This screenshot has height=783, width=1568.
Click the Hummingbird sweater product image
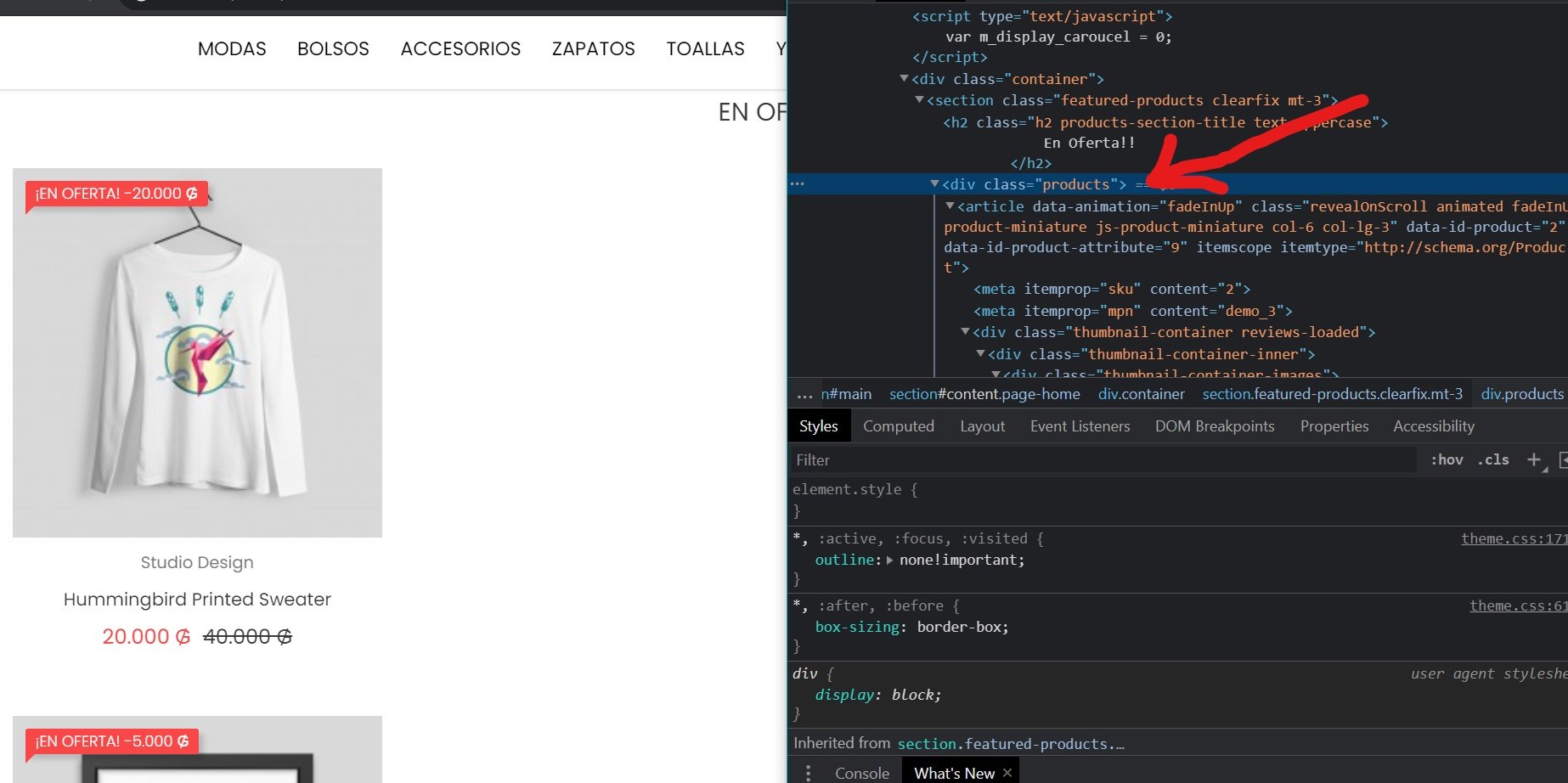(x=197, y=352)
